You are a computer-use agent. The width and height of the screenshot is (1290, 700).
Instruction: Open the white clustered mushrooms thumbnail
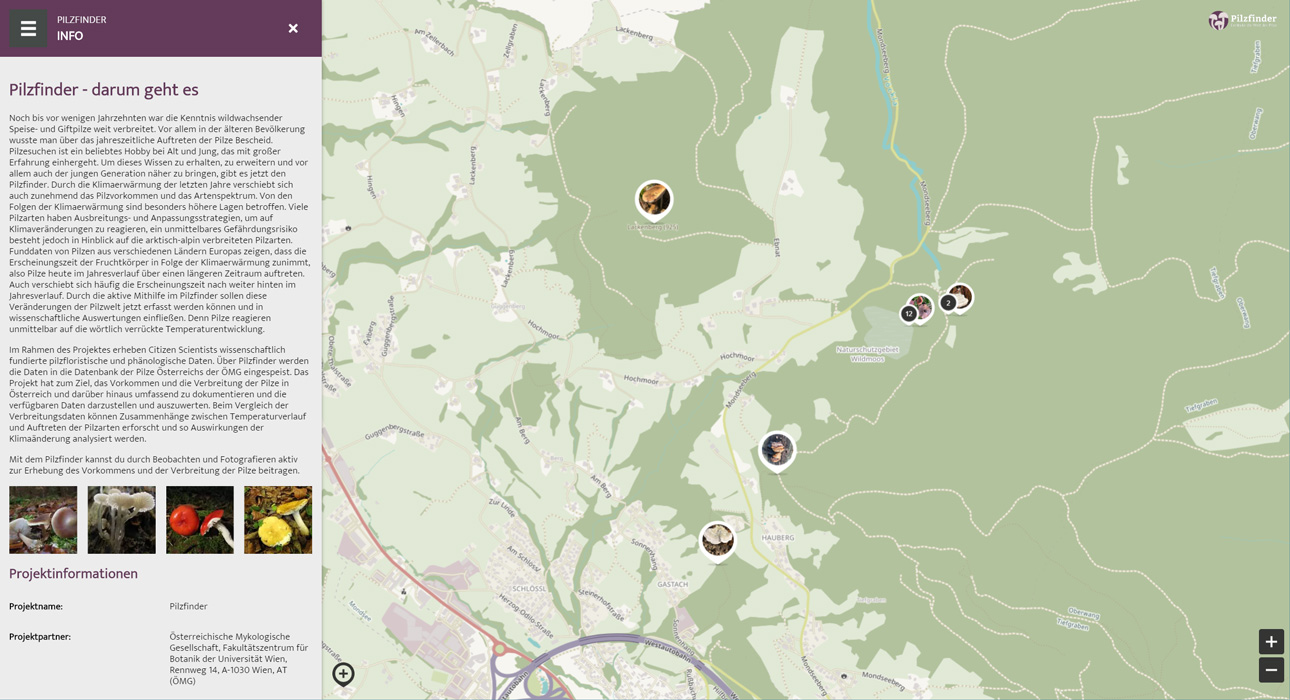[x=121, y=520]
